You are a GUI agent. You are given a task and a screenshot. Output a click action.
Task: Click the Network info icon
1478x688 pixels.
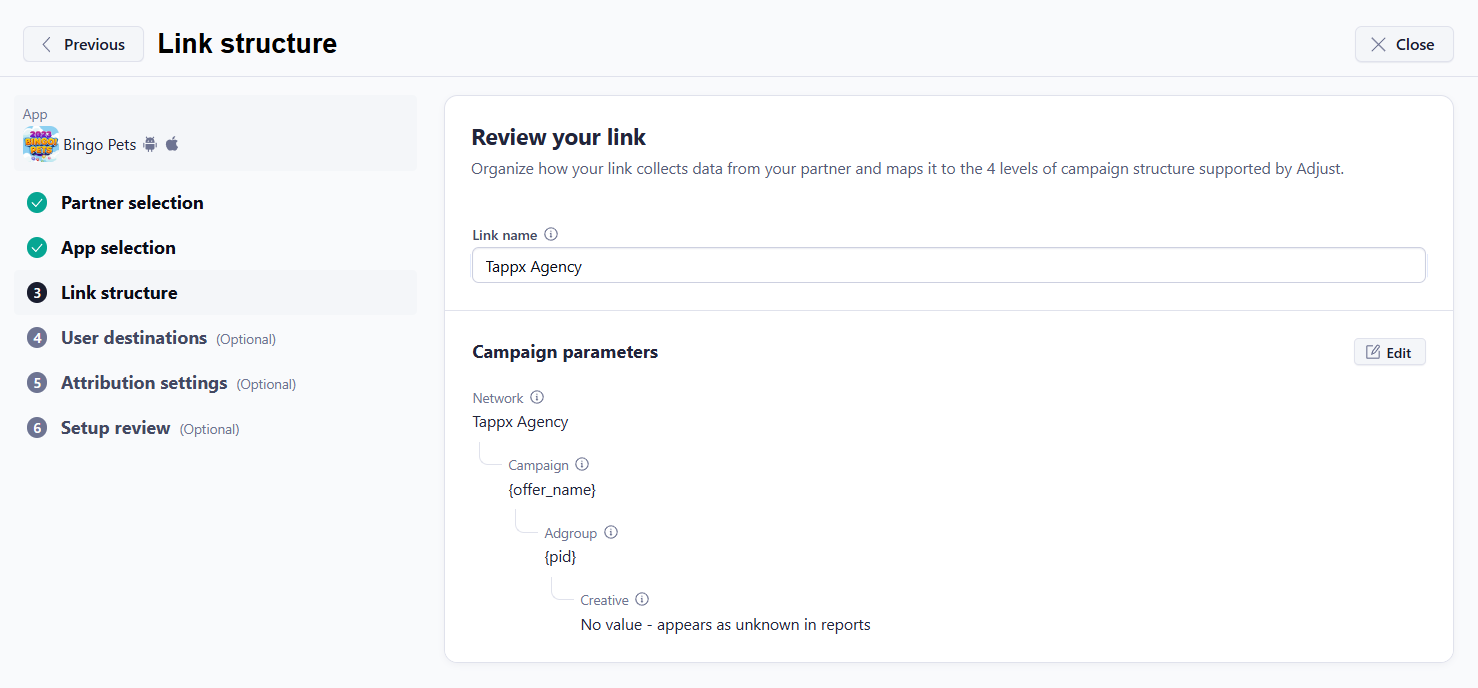point(537,397)
